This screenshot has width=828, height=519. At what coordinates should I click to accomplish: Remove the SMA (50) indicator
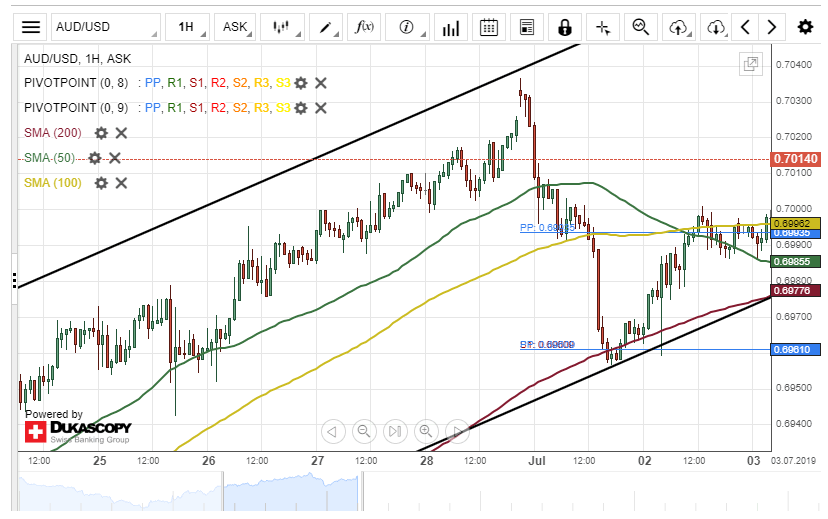click(x=115, y=158)
